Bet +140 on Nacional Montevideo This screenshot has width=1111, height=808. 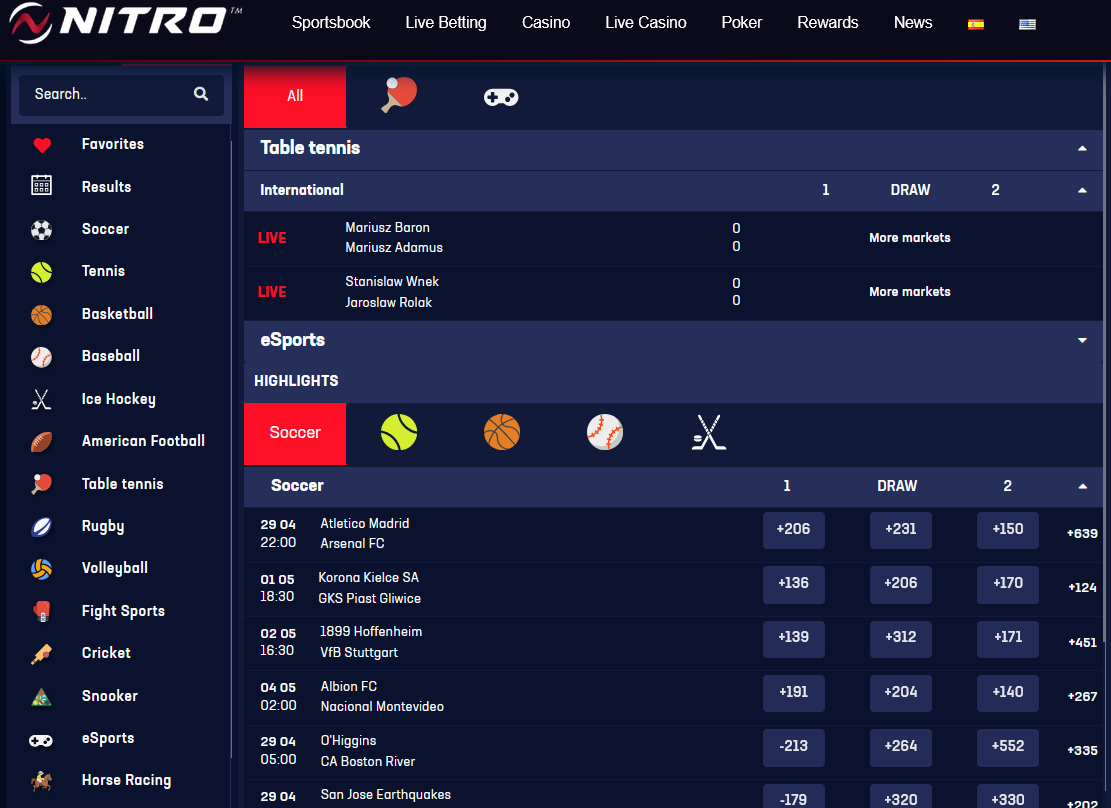coord(1008,692)
